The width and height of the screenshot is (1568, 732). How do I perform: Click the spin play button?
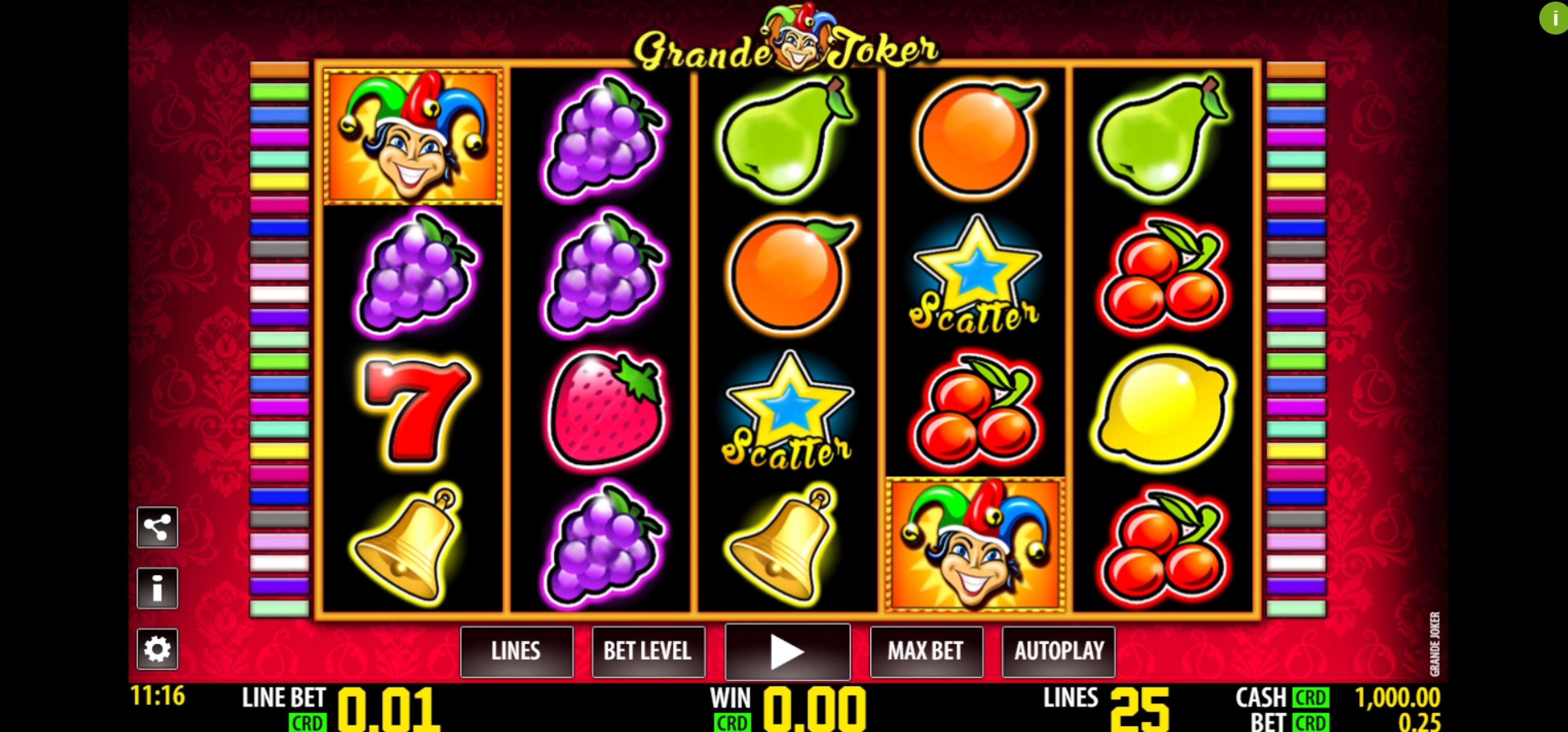(x=788, y=651)
